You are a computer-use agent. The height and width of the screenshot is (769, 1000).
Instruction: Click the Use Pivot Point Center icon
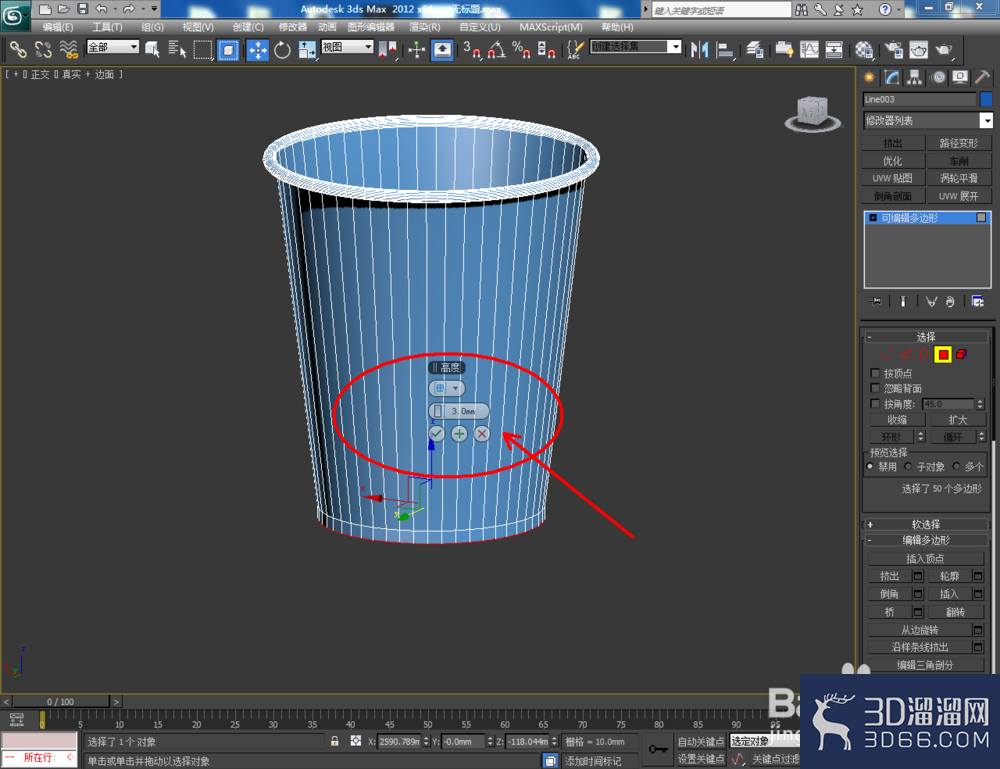387,49
